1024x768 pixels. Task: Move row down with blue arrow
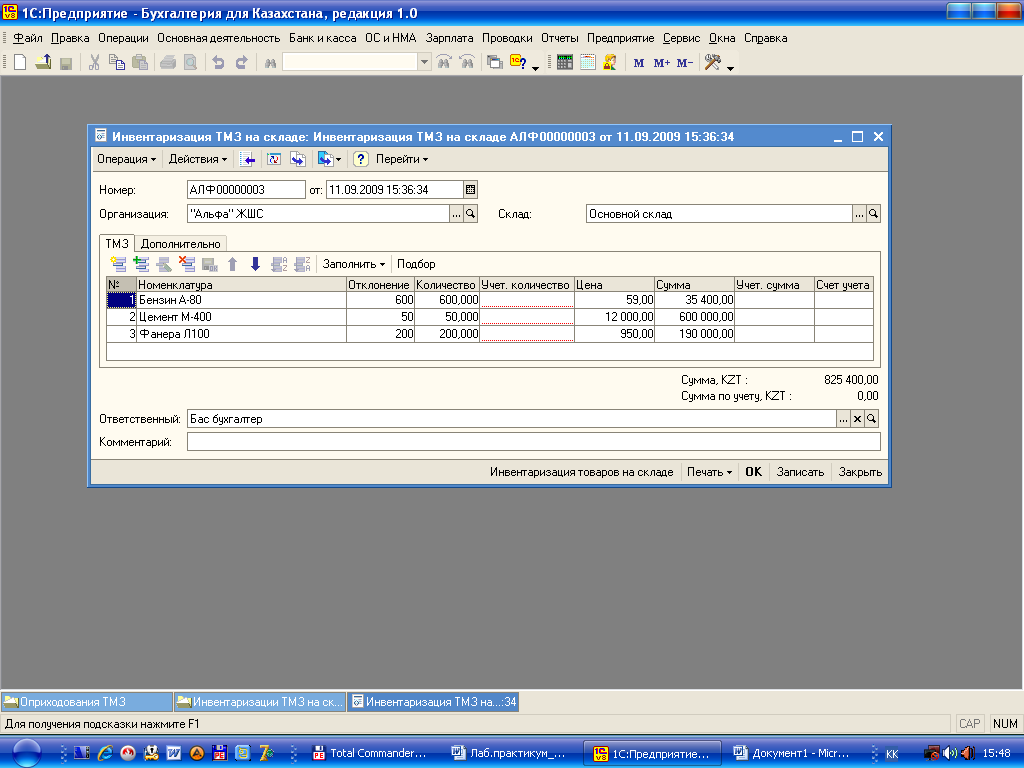[255, 264]
